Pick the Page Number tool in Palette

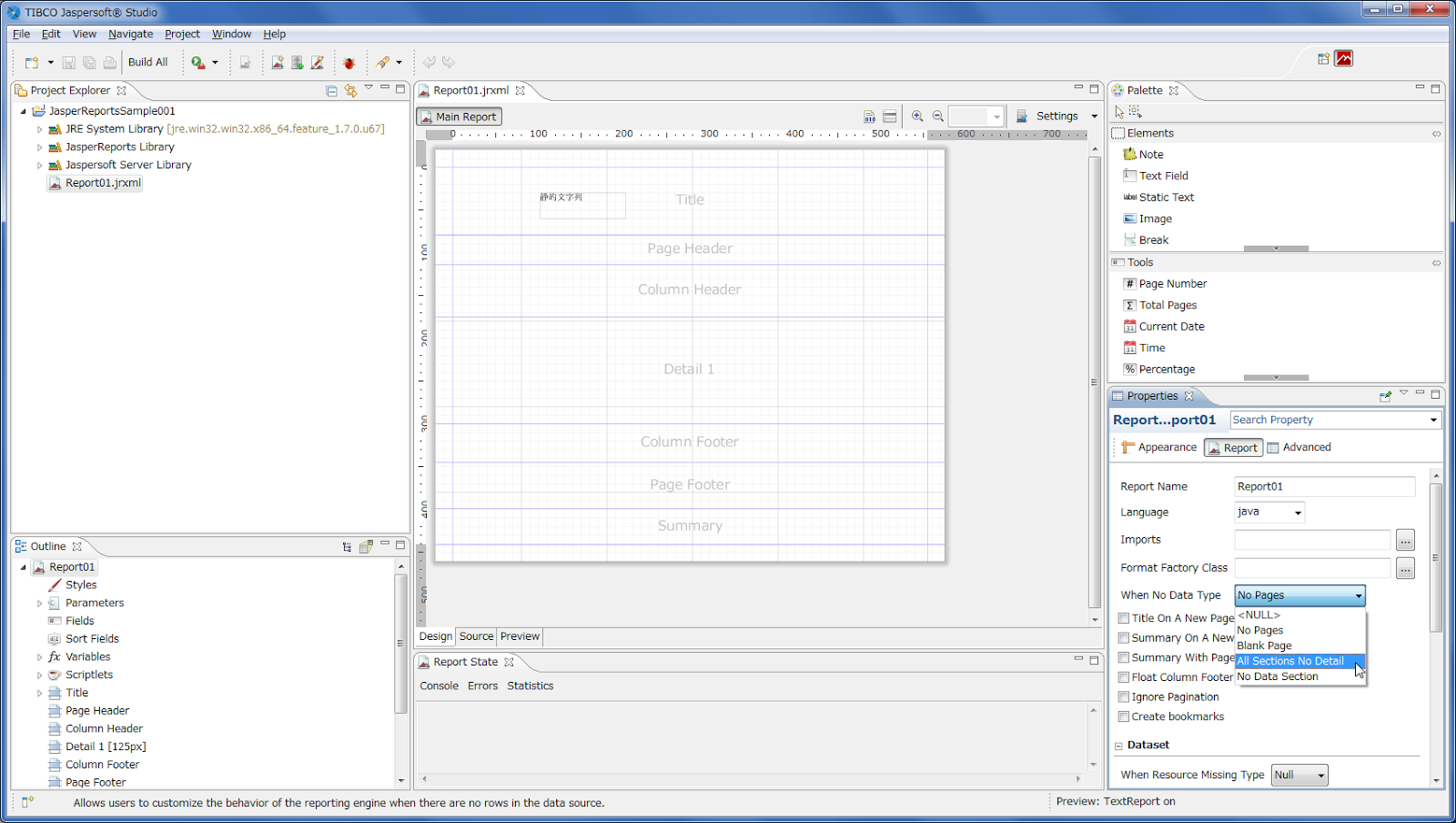[1165, 284]
